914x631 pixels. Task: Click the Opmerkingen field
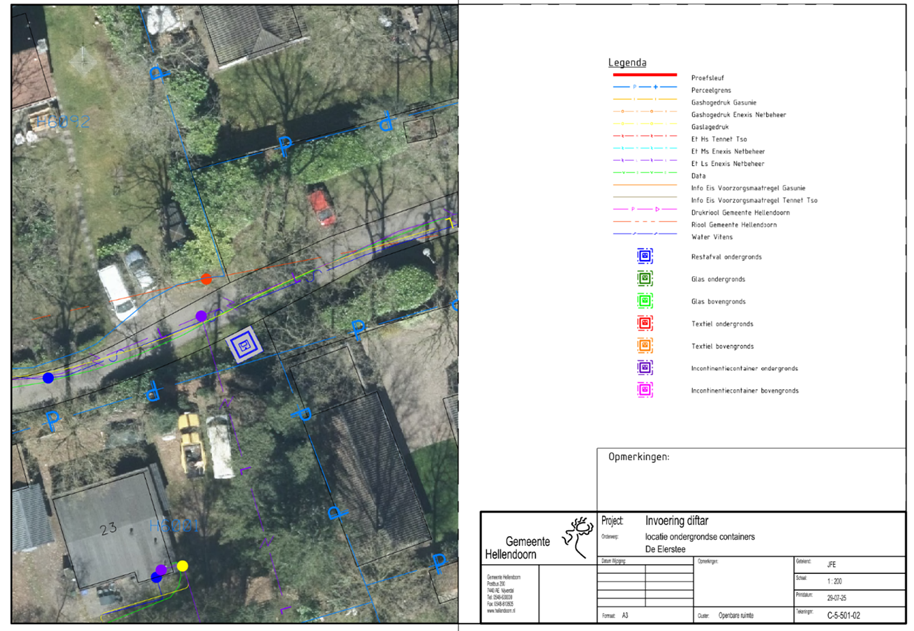click(x=750, y=480)
